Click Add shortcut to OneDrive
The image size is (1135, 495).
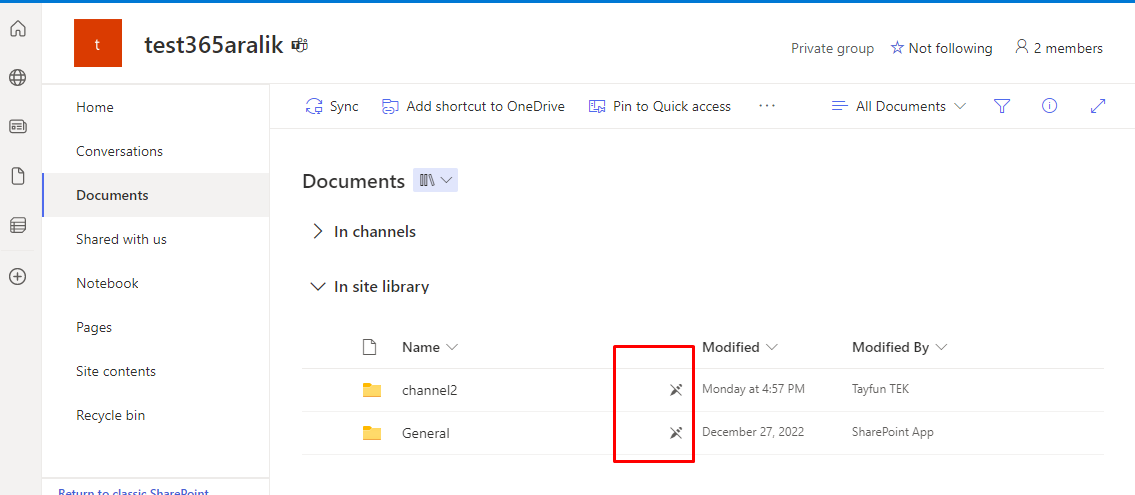pyautogui.click(x=473, y=106)
